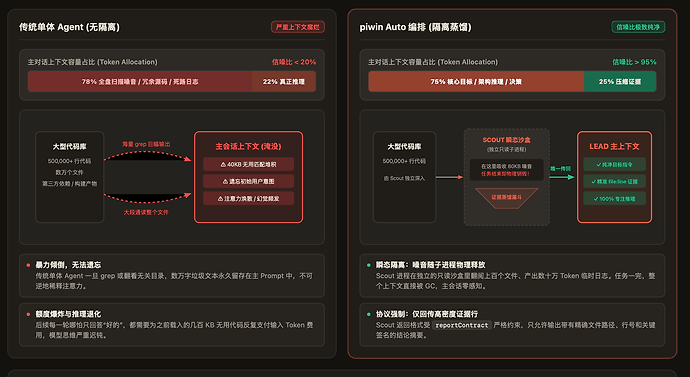Image resolution: width=690 pixels, height=377 pixels.
Task: Click checkmark icon beside file:line 证据
Action: pyautogui.click(x=594, y=181)
